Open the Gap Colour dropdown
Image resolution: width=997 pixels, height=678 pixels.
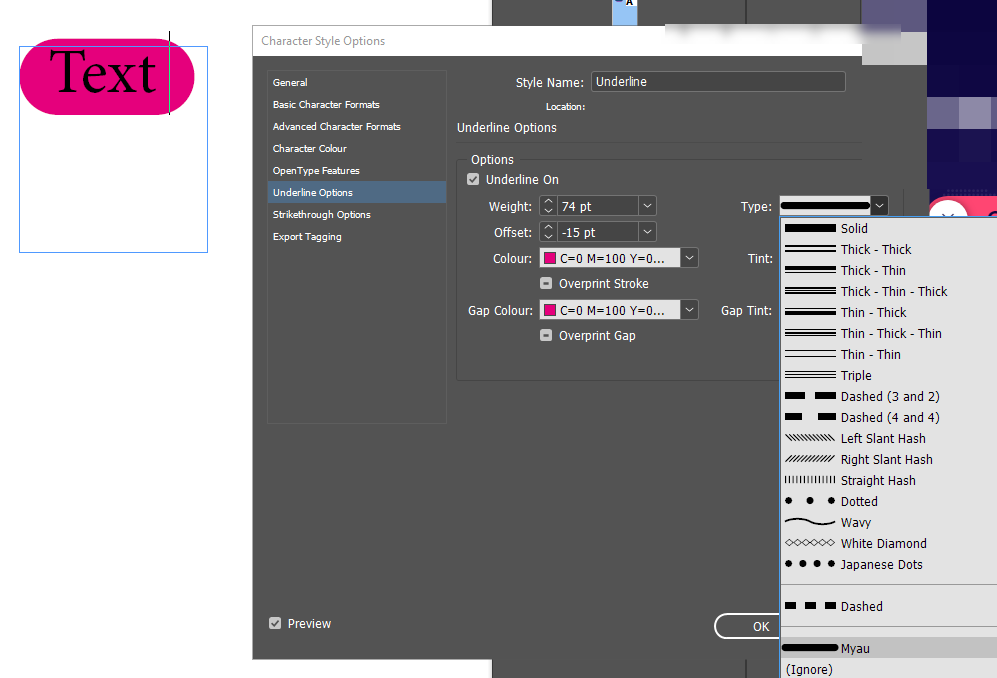[689, 309]
